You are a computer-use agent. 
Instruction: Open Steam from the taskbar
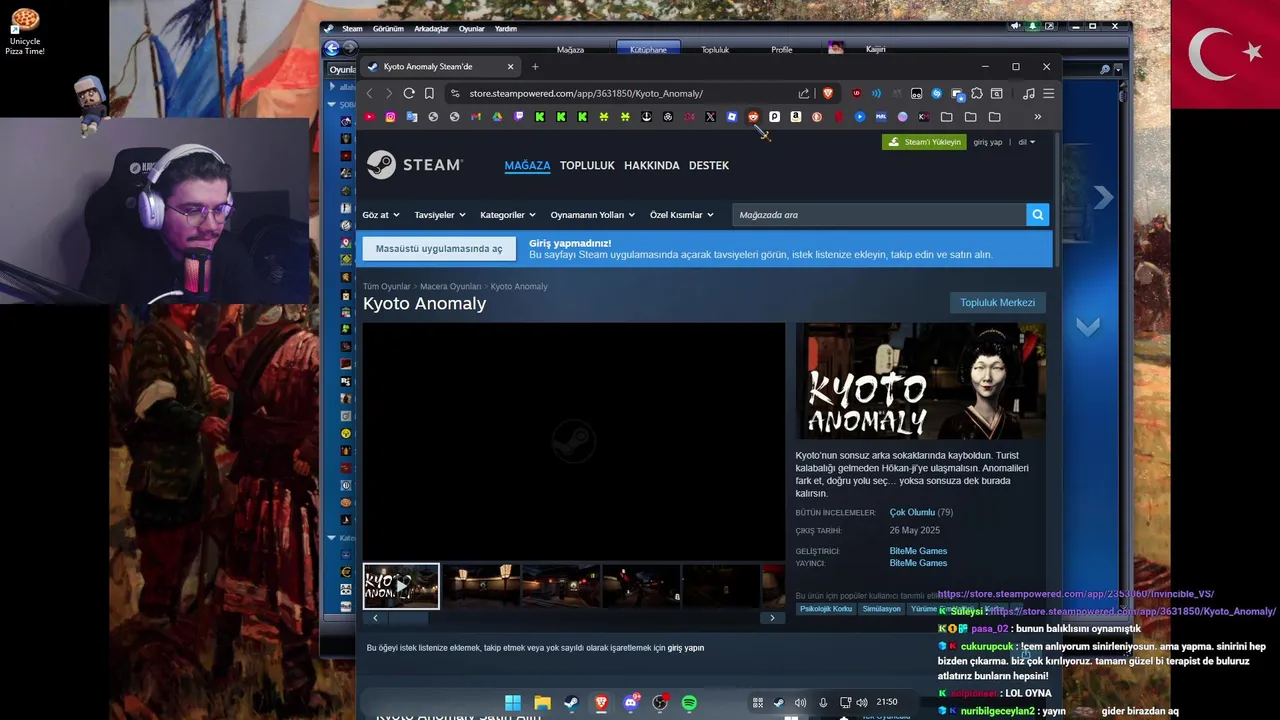click(x=571, y=703)
